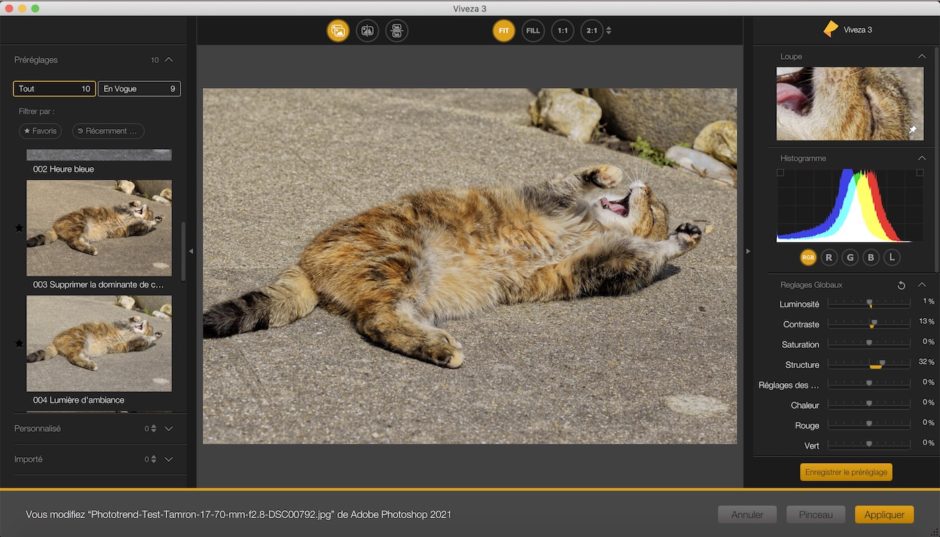The width and height of the screenshot is (940, 537).
Task: Click the Saturation slider handle
Action: point(869,343)
